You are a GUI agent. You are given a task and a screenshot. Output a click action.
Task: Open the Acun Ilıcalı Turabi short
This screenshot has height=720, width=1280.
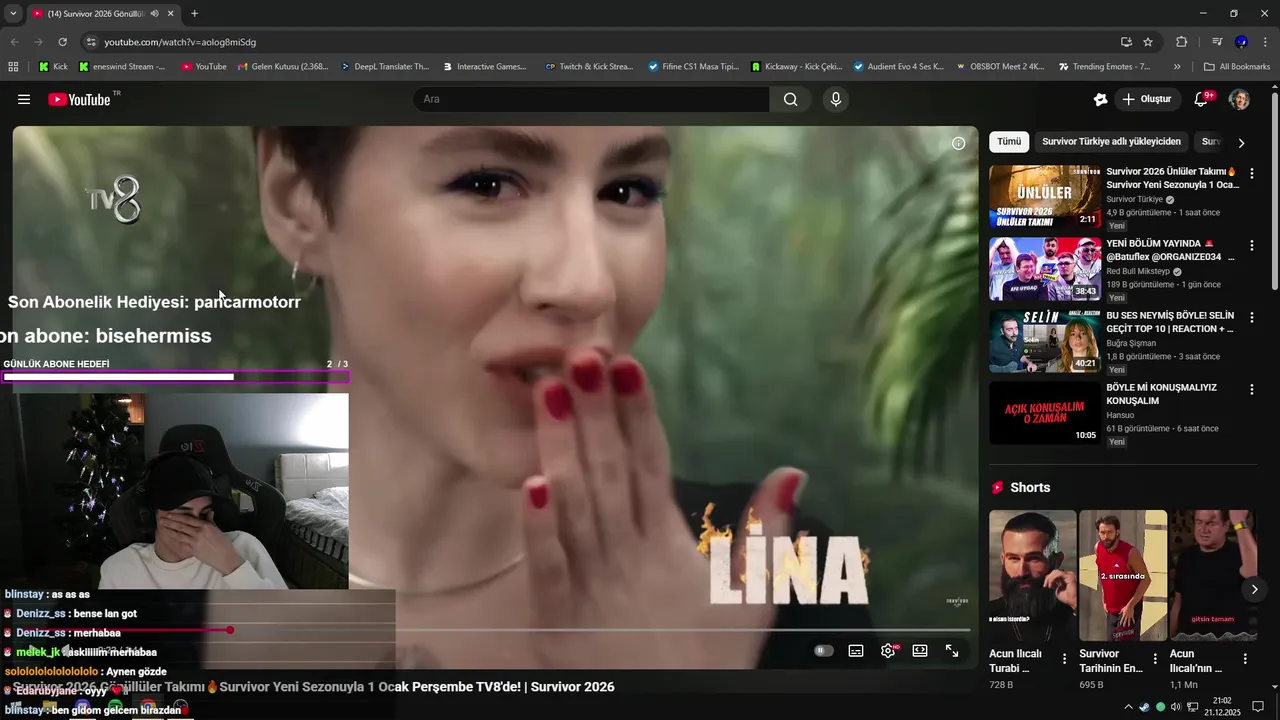tap(1032, 575)
